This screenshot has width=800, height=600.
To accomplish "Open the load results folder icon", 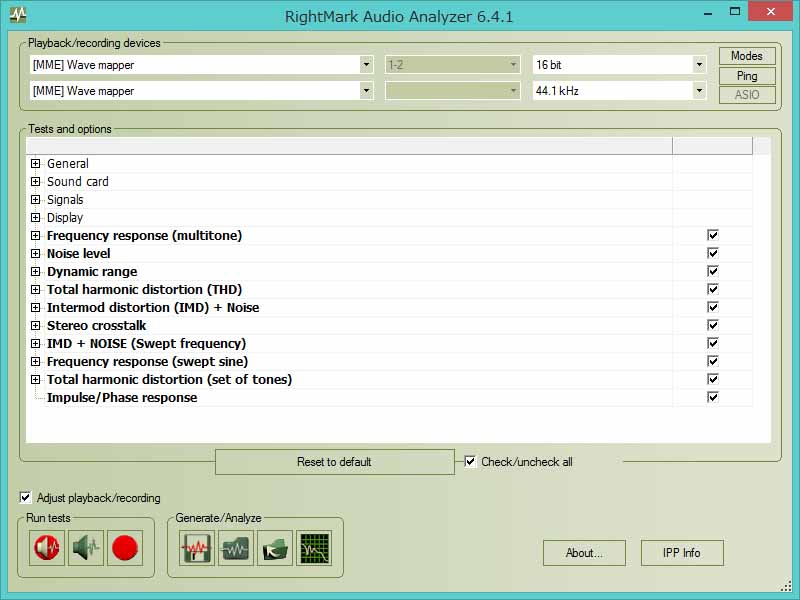I will (x=275, y=548).
